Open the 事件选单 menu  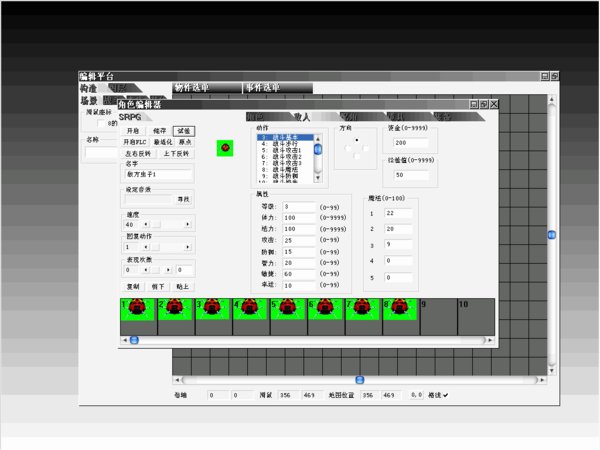coord(264,88)
